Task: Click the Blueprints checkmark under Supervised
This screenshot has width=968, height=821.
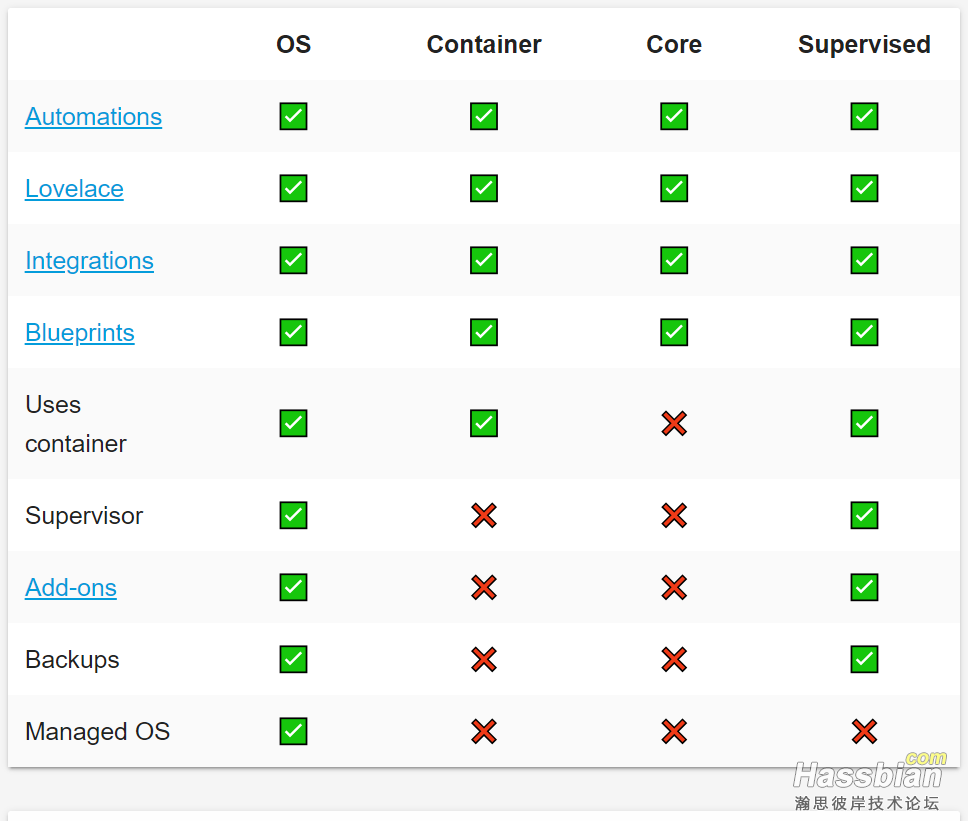Action: (864, 333)
